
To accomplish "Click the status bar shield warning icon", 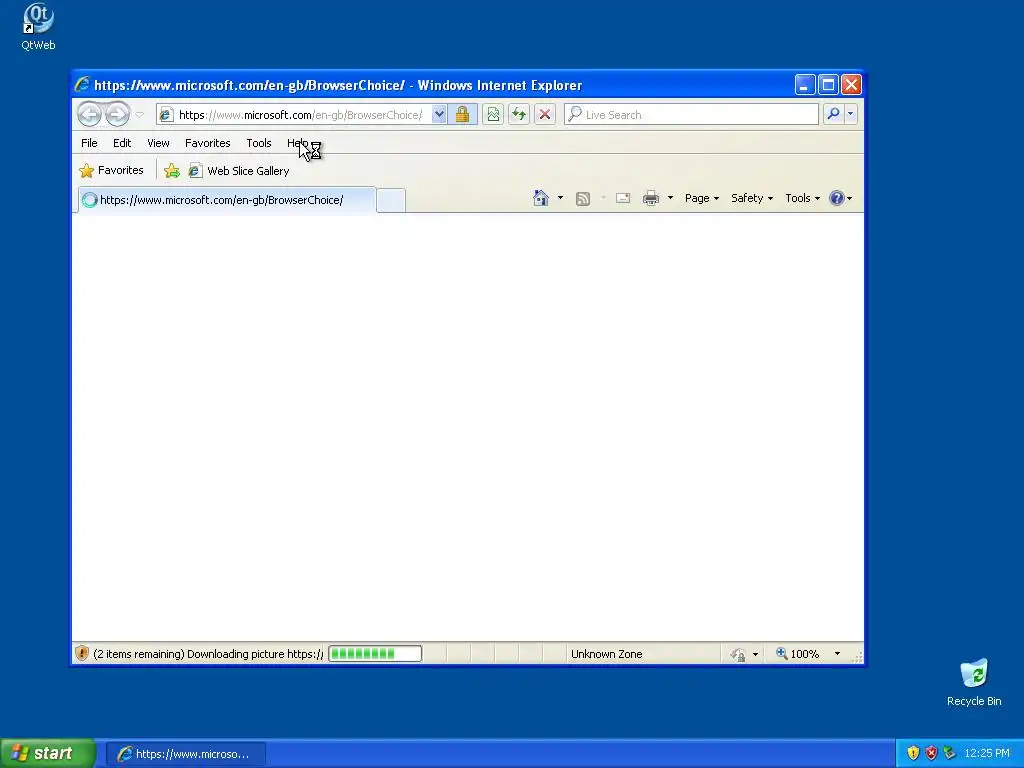I will 82,653.
